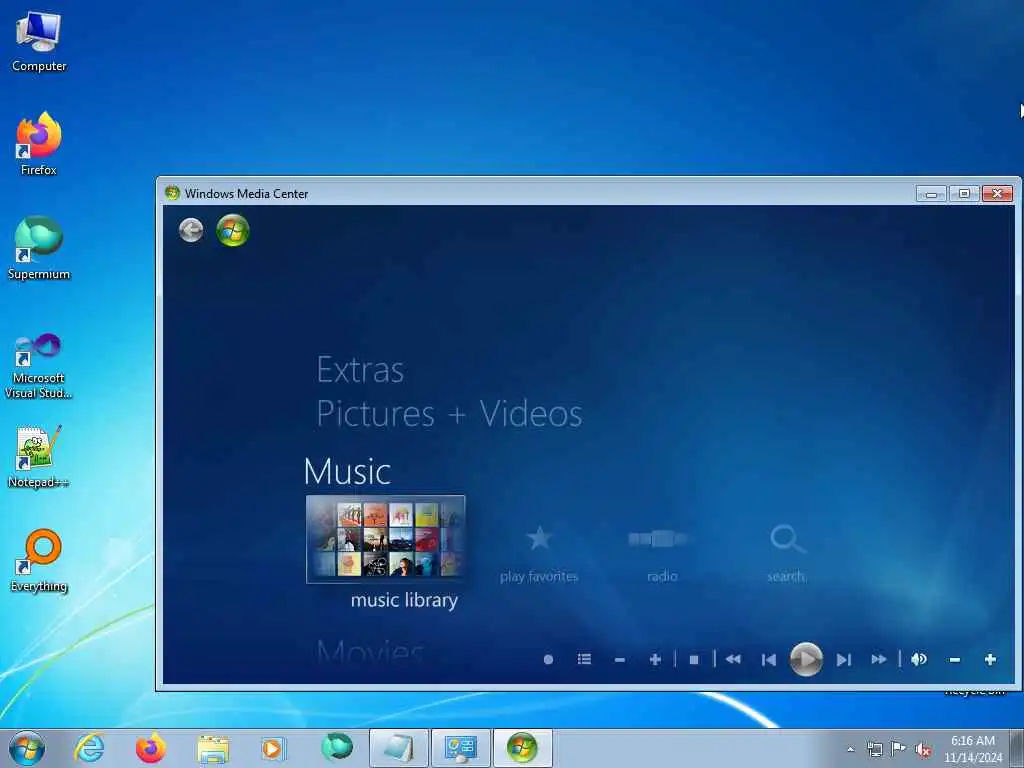Open Windows Media Player taskbar icon
The width and height of the screenshot is (1024, 768).
(272, 748)
